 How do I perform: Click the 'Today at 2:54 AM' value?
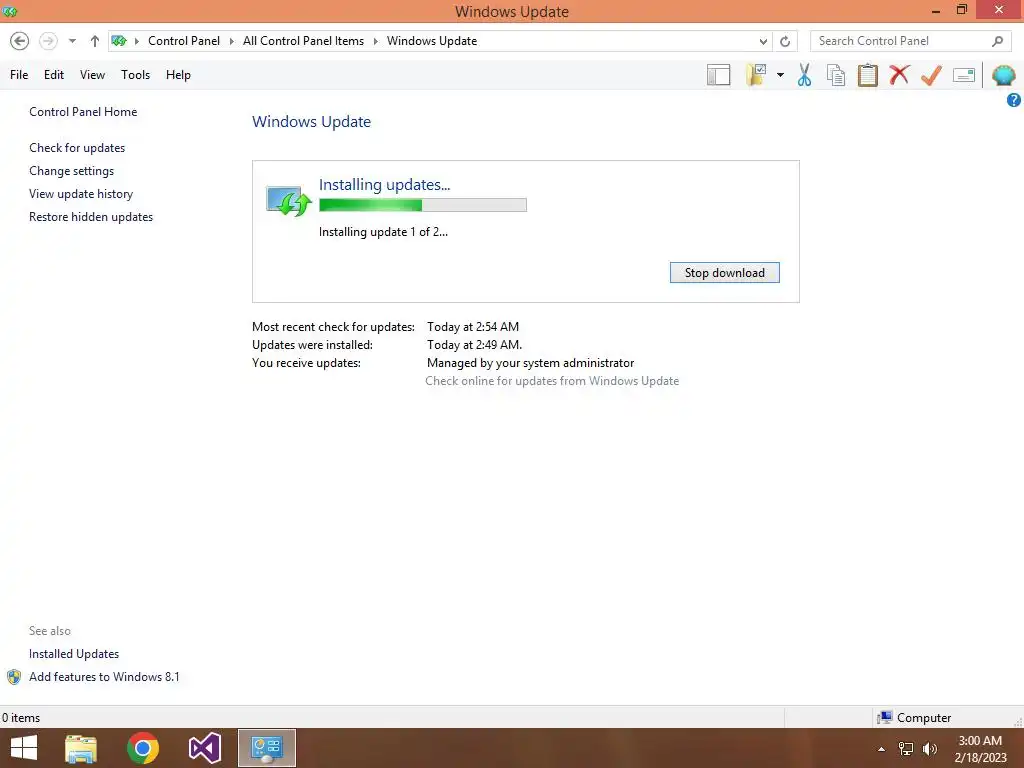click(473, 327)
